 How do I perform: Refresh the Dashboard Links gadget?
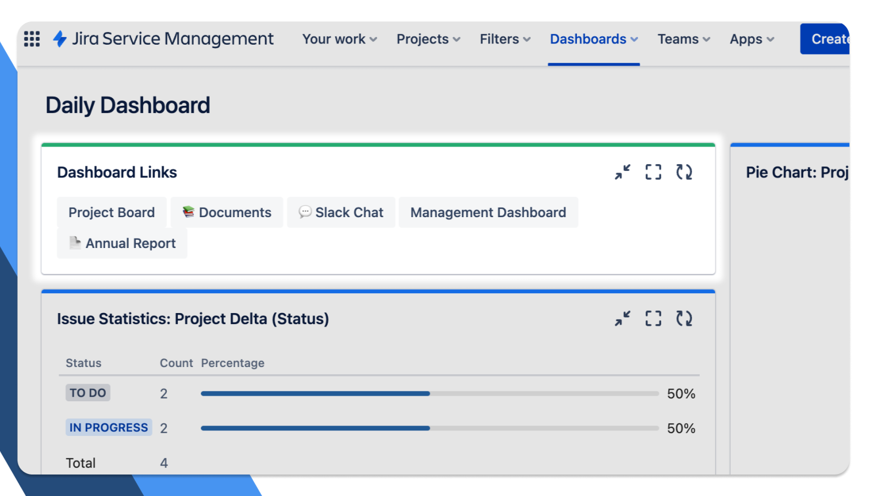pos(684,172)
